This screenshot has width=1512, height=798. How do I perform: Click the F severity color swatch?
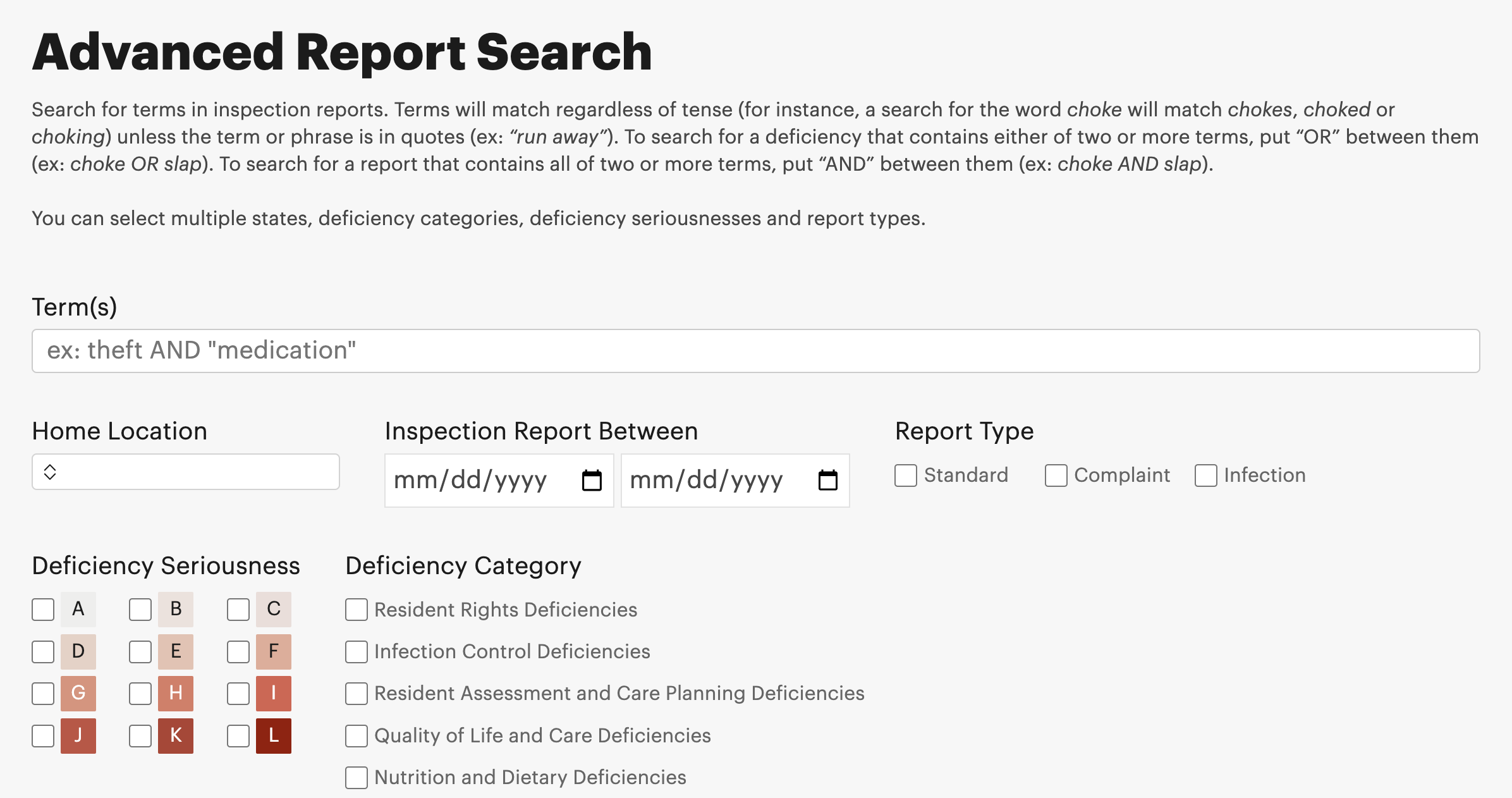(273, 651)
